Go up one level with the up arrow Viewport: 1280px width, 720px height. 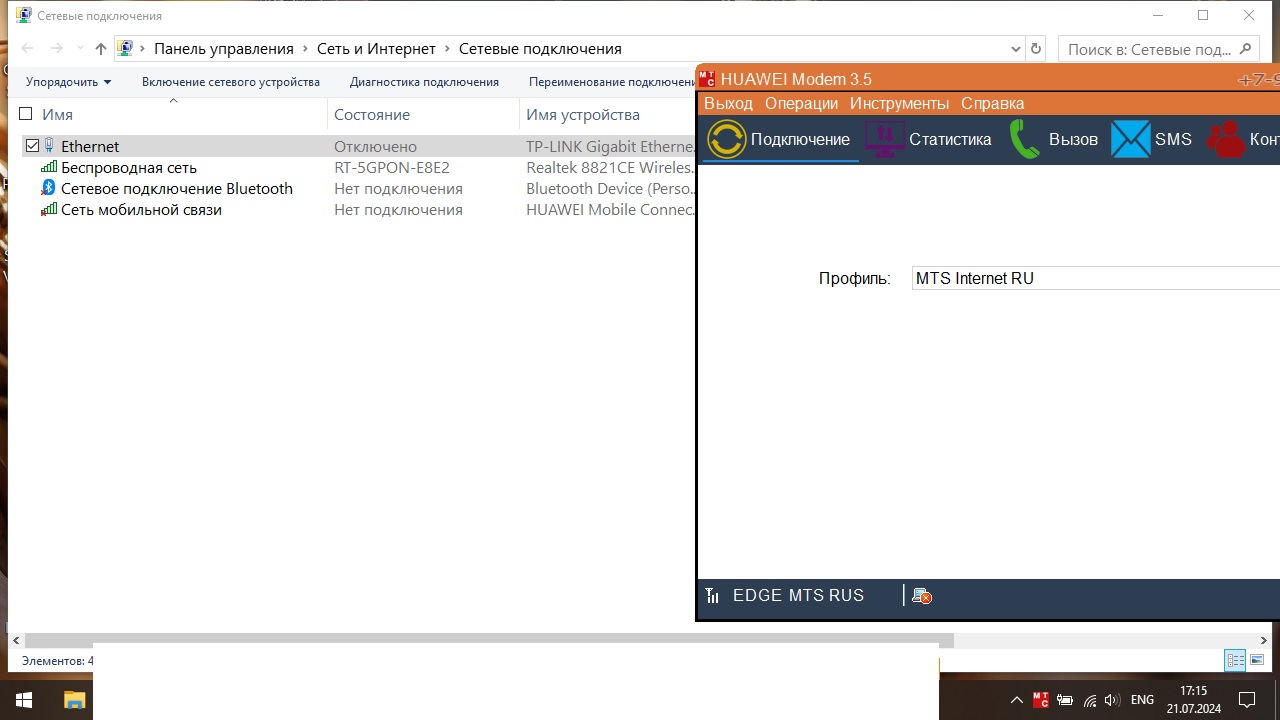pos(101,48)
